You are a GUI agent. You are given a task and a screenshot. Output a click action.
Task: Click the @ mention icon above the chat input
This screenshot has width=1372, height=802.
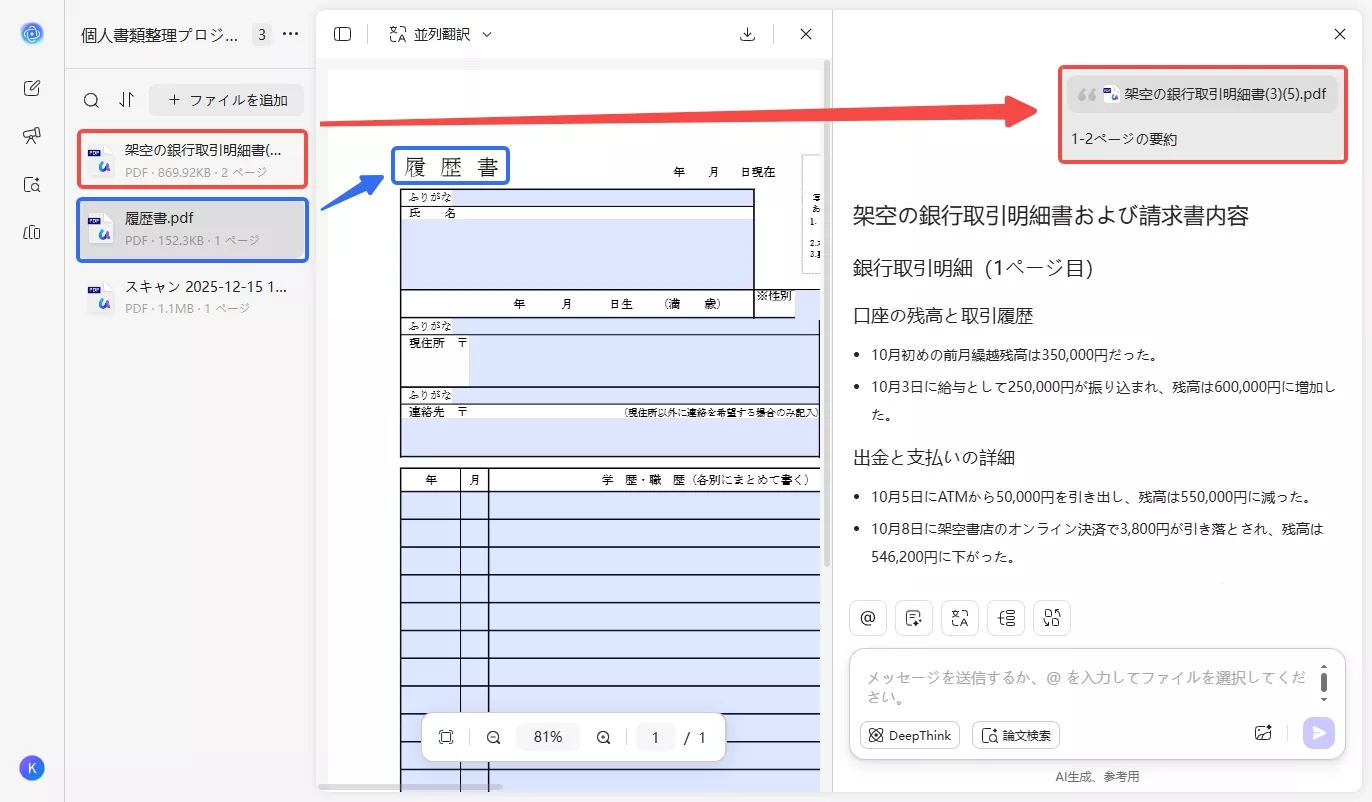[867, 618]
